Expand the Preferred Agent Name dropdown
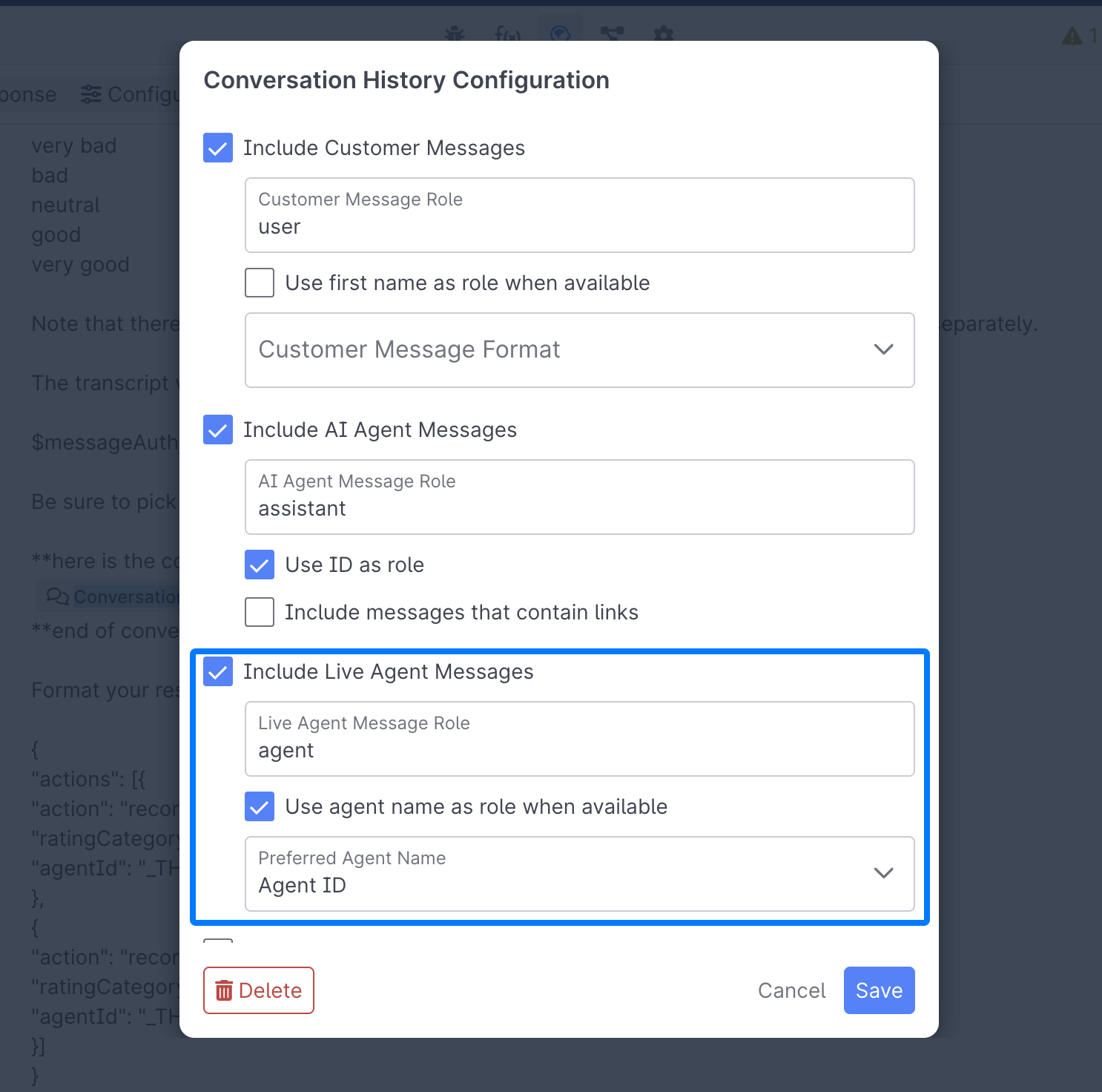Viewport: 1102px width, 1092px height. [x=883, y=874]
